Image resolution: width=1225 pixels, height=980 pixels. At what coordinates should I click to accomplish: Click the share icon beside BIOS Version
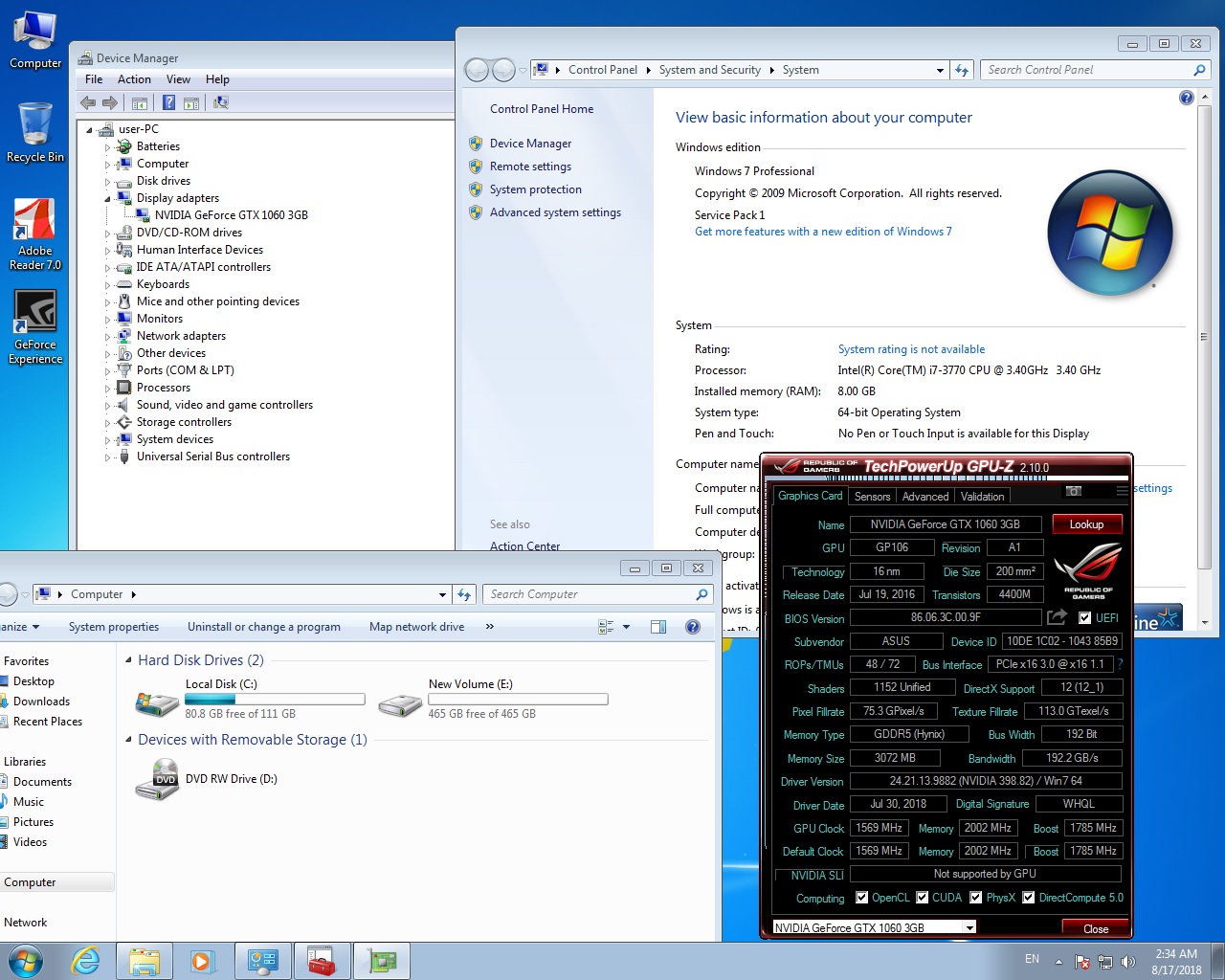point(1057,617)
